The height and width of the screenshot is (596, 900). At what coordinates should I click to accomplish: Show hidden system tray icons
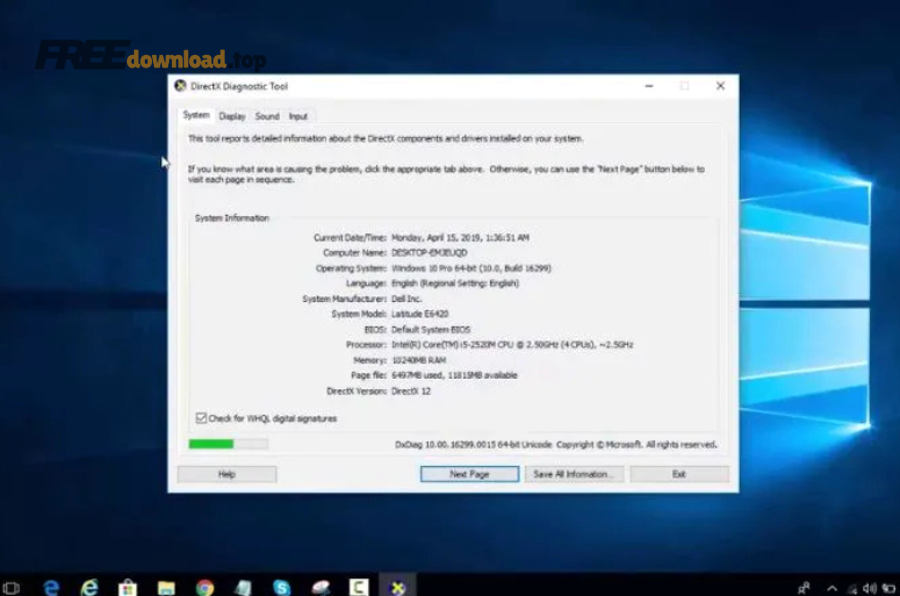pyautogui.click(x=832, y=588)
